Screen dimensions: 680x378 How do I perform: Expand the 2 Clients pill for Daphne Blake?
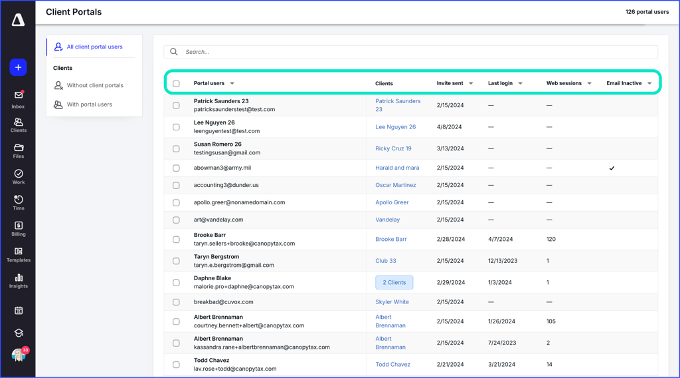pyautogui.click(x=394, y=282)
